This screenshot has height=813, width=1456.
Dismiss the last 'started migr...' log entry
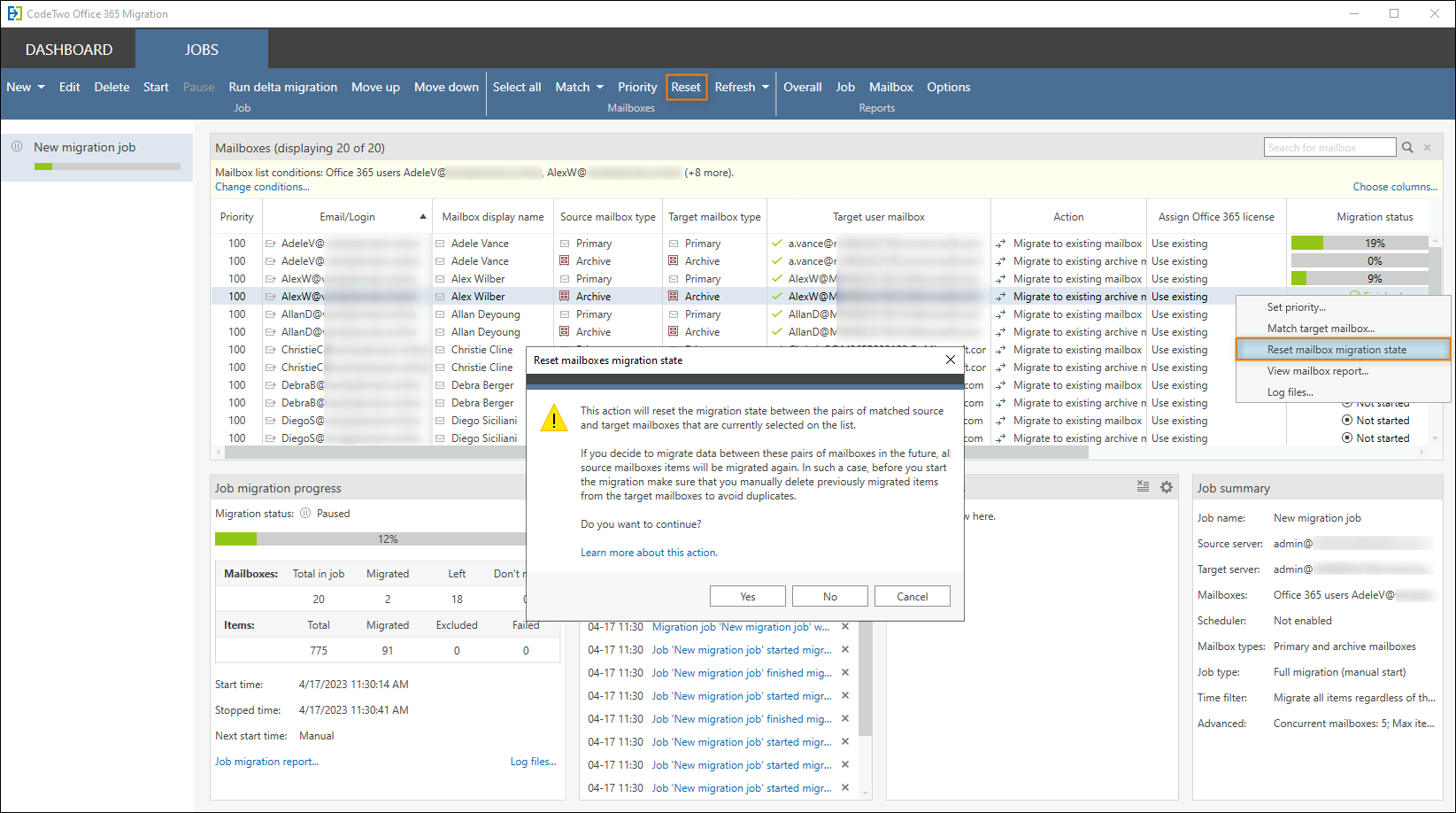click(x=845, y=787)
